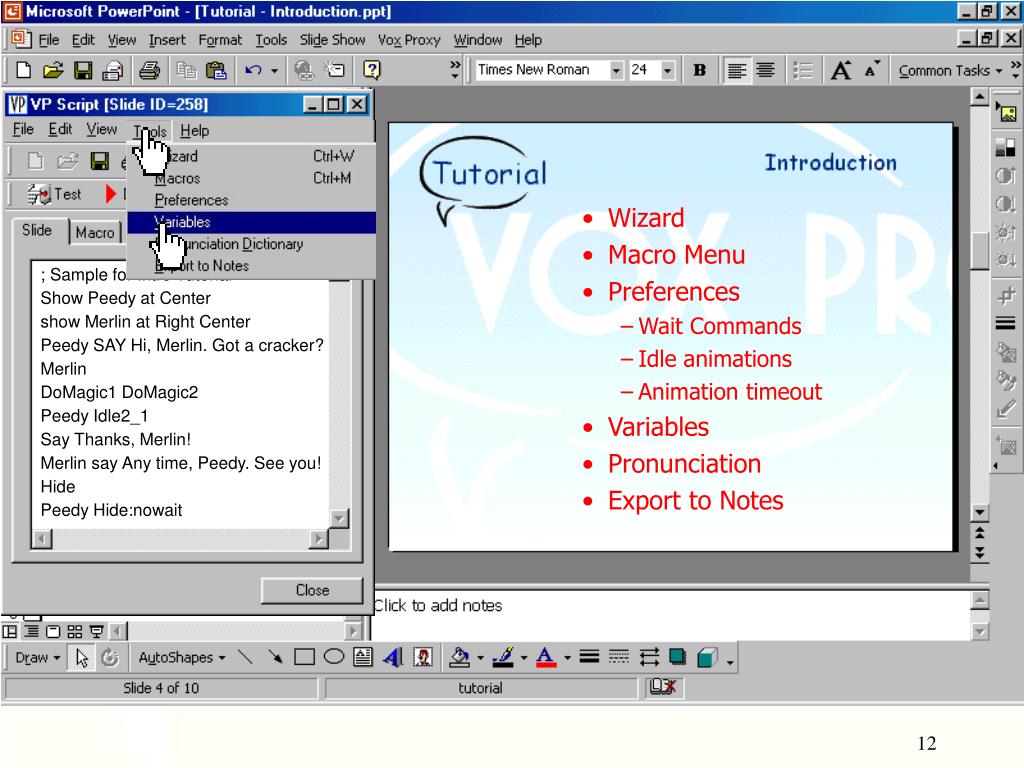This screenshot has width=1024, height=768.
Task: Insert Clip Art from the Draw toolbar
Action: point(423,657)
